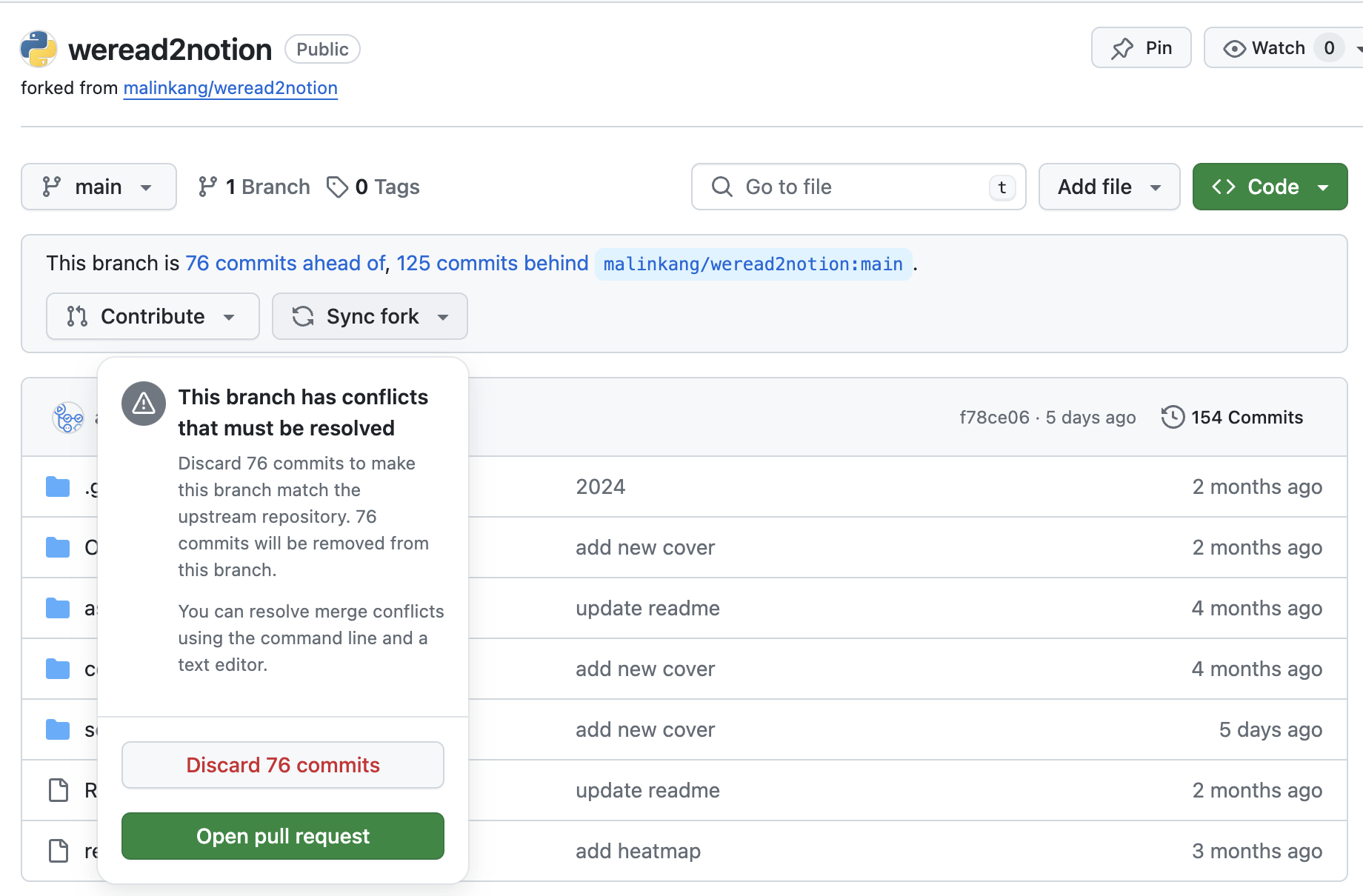Click the branch icon beside 1 Branch

point(207,187)
